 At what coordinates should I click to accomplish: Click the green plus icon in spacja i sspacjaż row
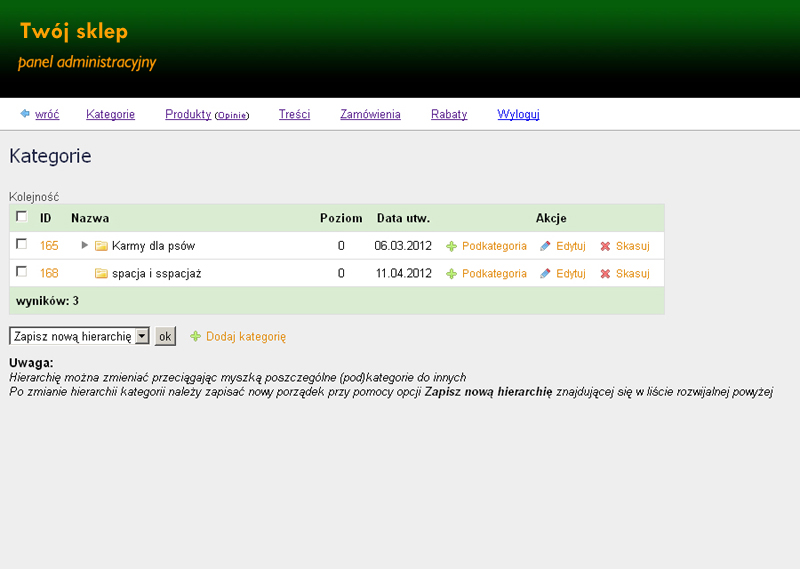[451, 274]
